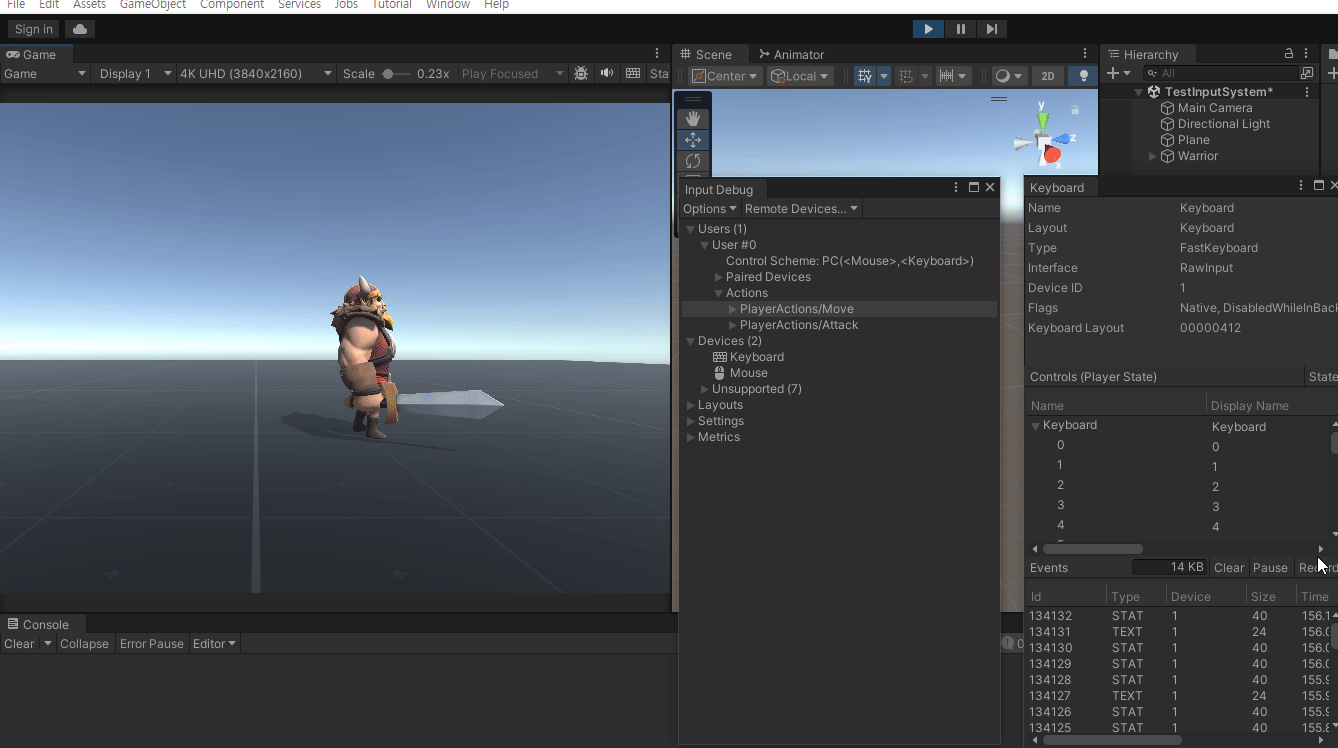The image size is (1338, 748).
Task: Open search window icon in Hierarchy
Action: click(1307, 73)
